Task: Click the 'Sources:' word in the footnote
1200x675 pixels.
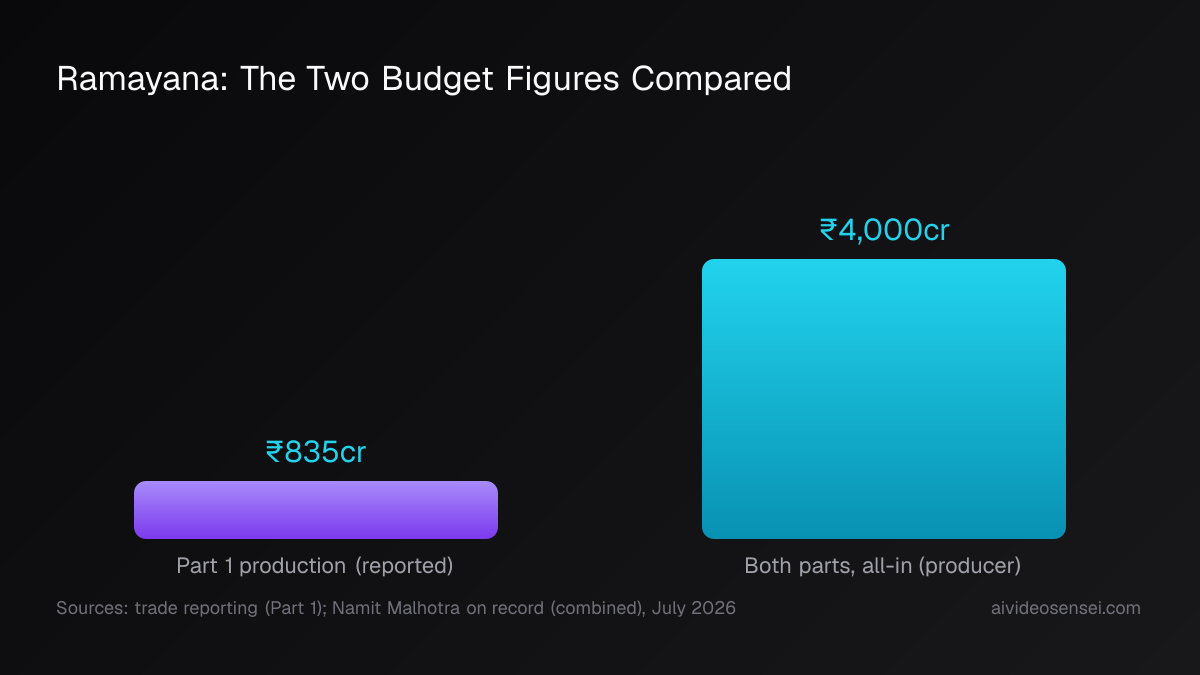Action: click(91, 608)
